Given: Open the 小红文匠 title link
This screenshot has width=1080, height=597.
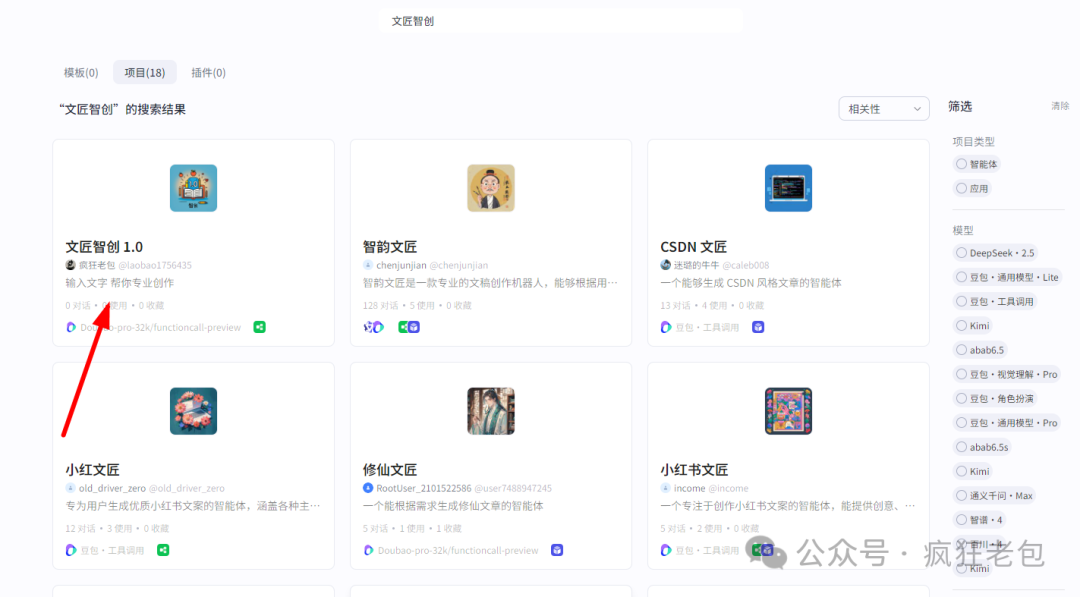Looking at the screenshot, I should click(x=92, y=470).
